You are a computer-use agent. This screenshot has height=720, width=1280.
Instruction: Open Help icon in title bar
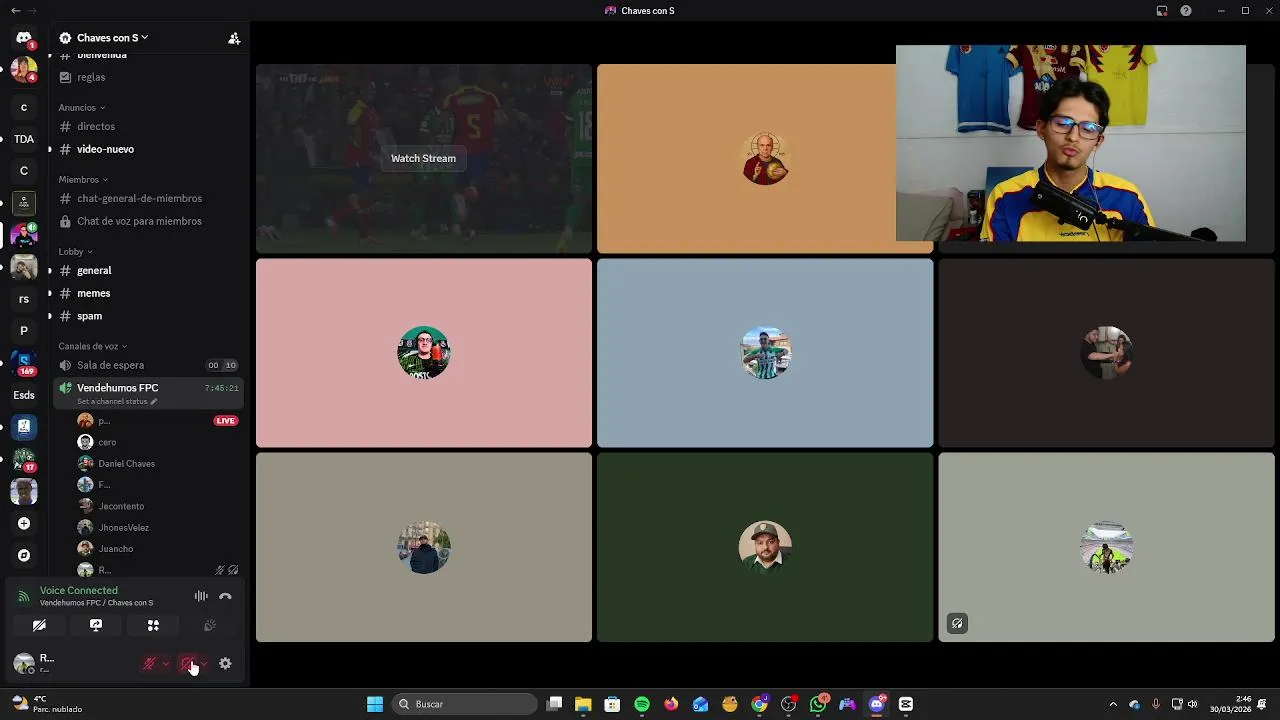point(1186,11)
